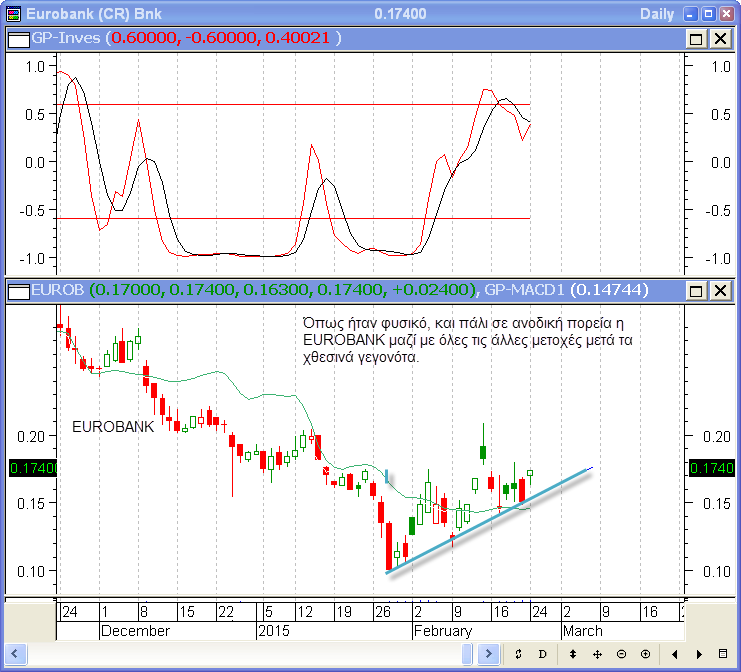The height and width of the screenshot is (672, 741).
Task: Click the GP-Inves indicator label
Action: click(x=66, y=38)
